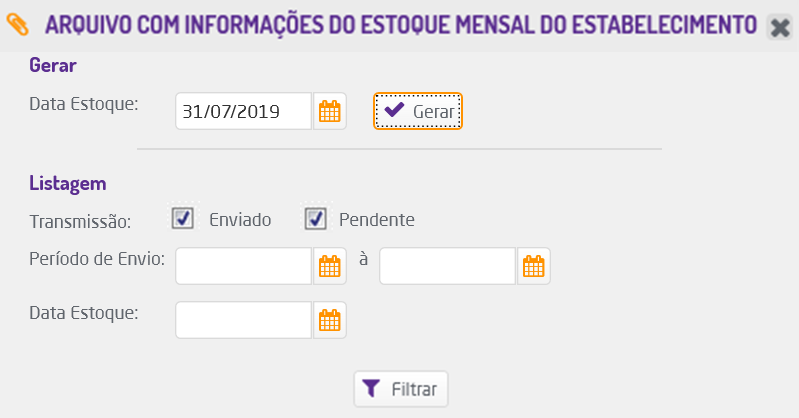Screen dimensions: 799x418
Task: Close the Arquivo com Informações do Estoque dialog
Action: pyautogui.click(x=779, y=27)
